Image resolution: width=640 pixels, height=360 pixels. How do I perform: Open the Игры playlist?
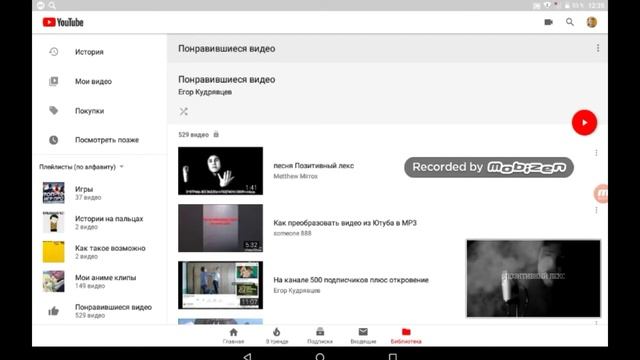[100, 193]
